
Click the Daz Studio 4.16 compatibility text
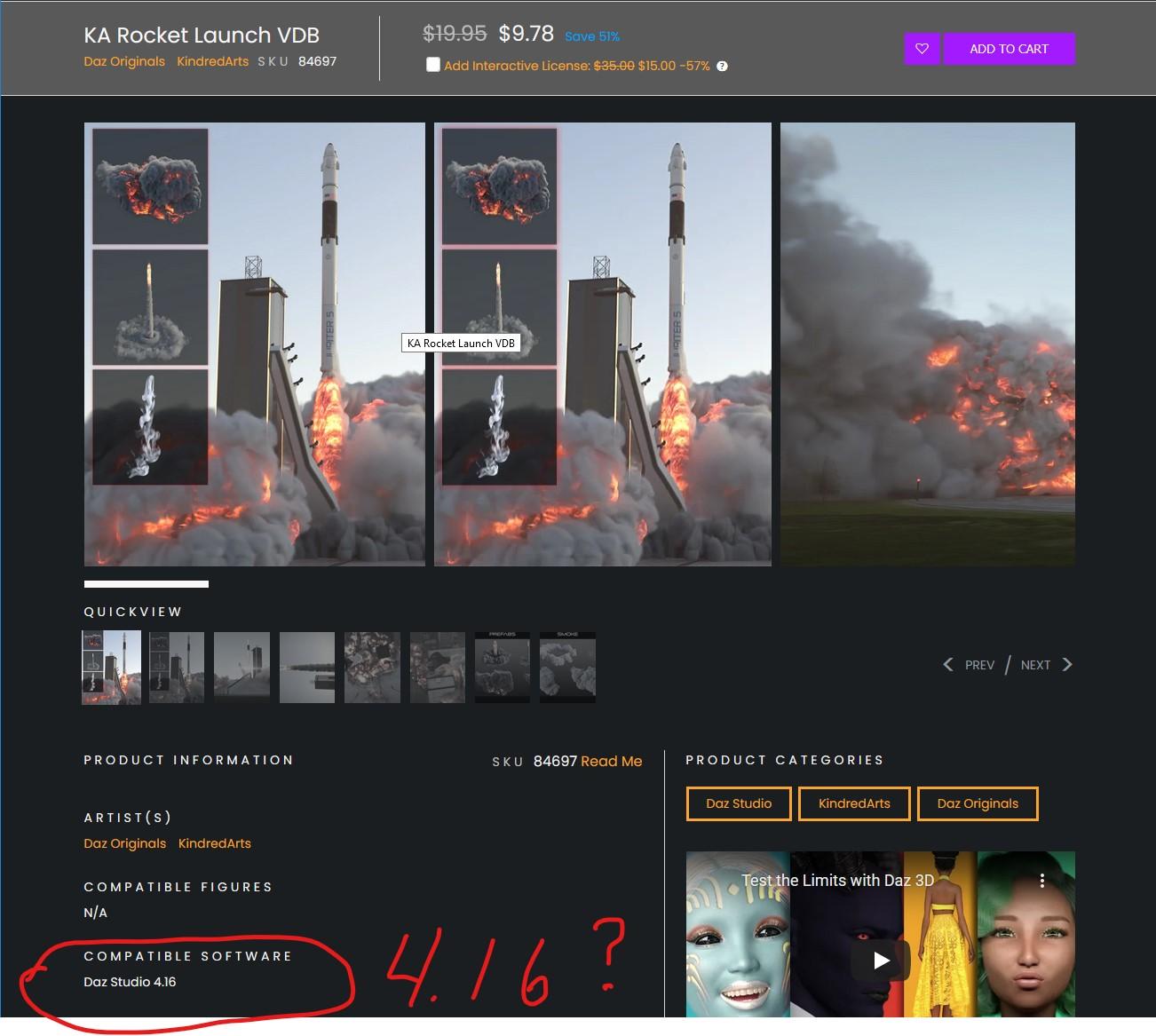130,982
